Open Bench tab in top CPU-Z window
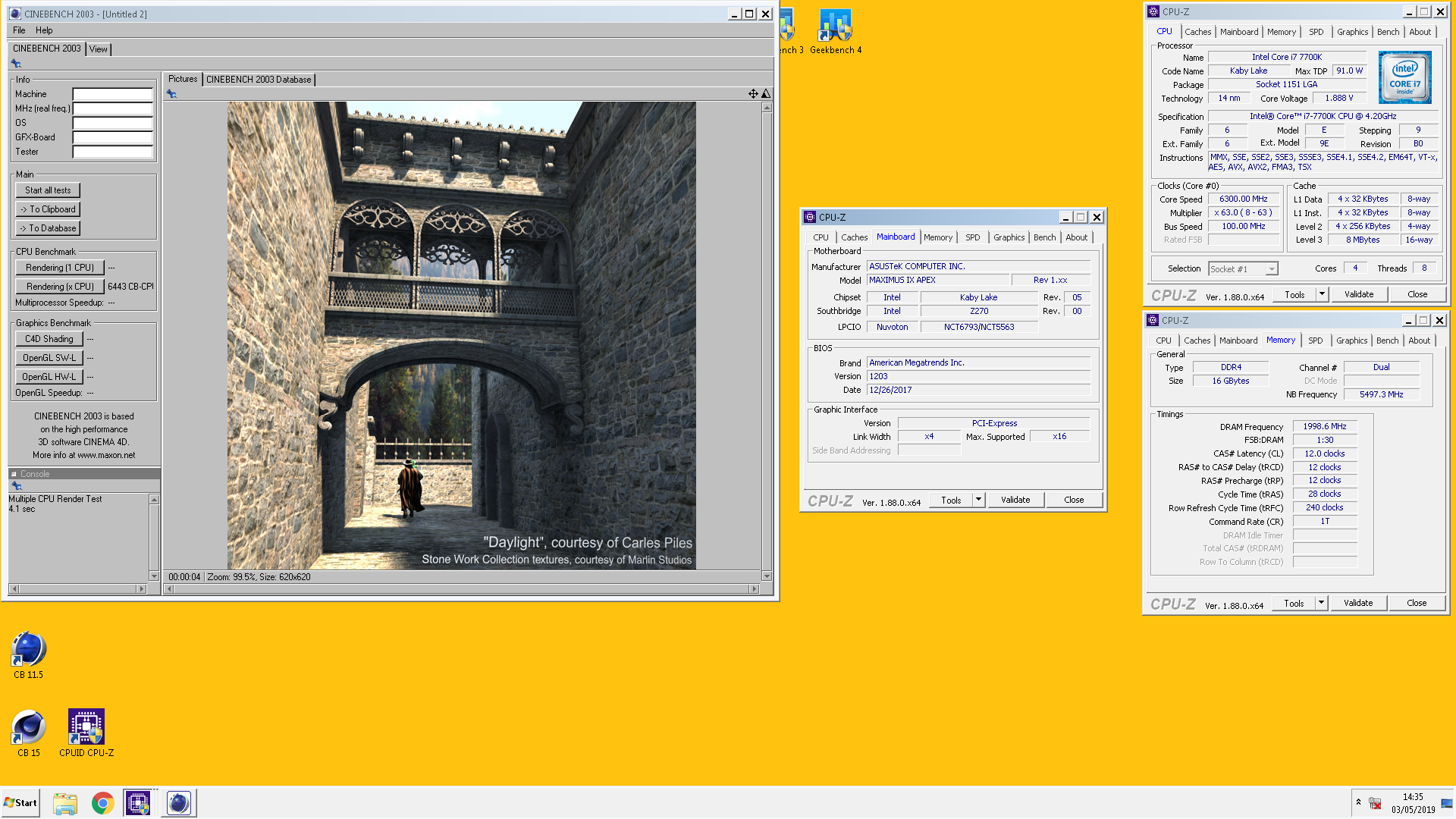This screenshot has height=819, width=1456. (1389, 32)
